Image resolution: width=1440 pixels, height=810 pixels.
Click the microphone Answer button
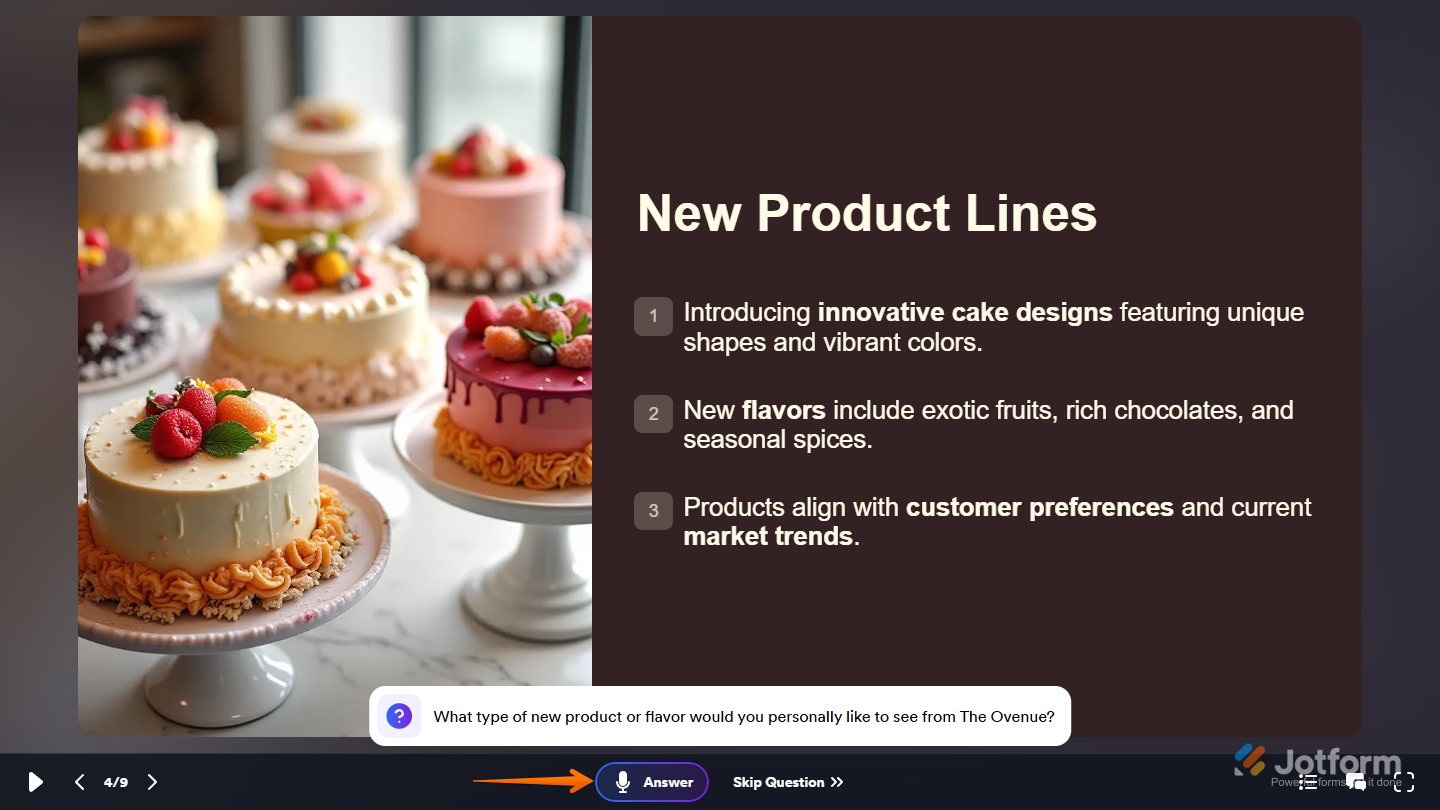point(652,782)
